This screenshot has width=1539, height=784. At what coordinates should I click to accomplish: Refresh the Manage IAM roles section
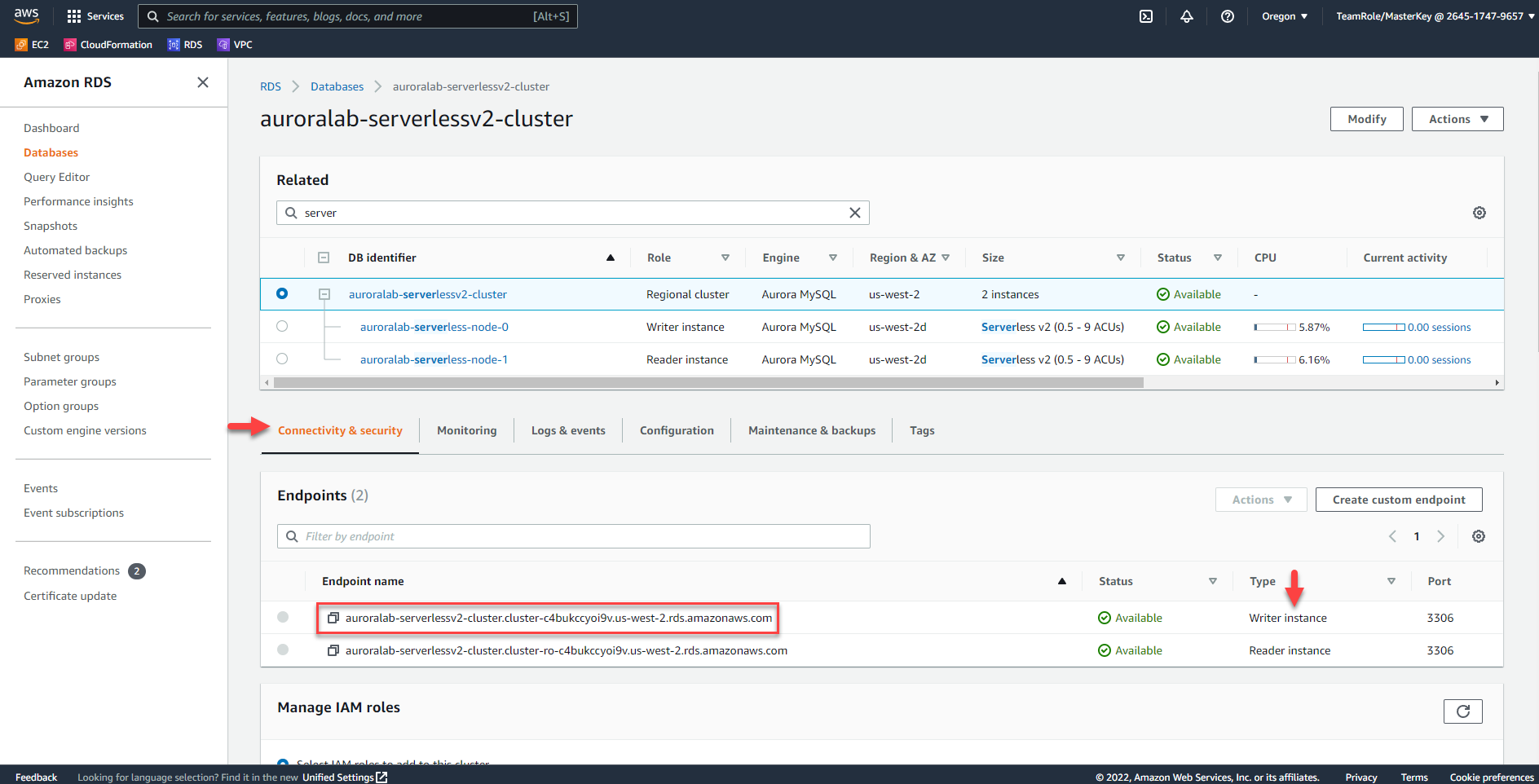tap(1462, 711)
